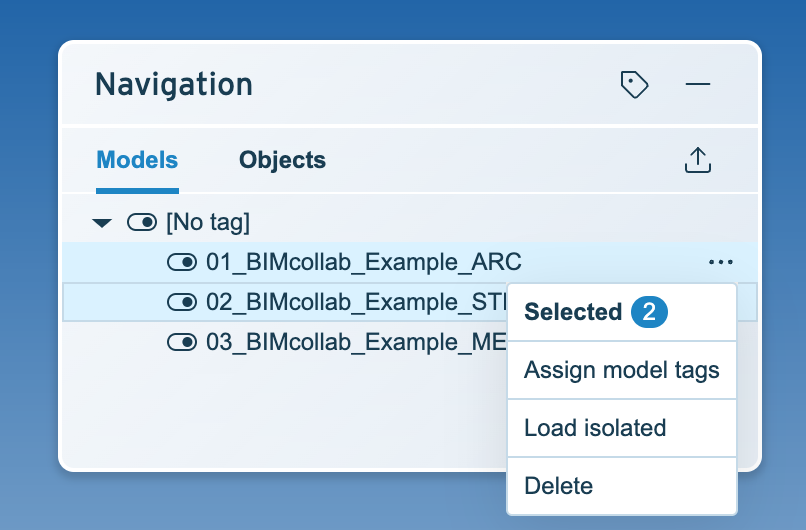The image size is (806, 530).
Task: Click the upload model icon
Action: [698, 160]
